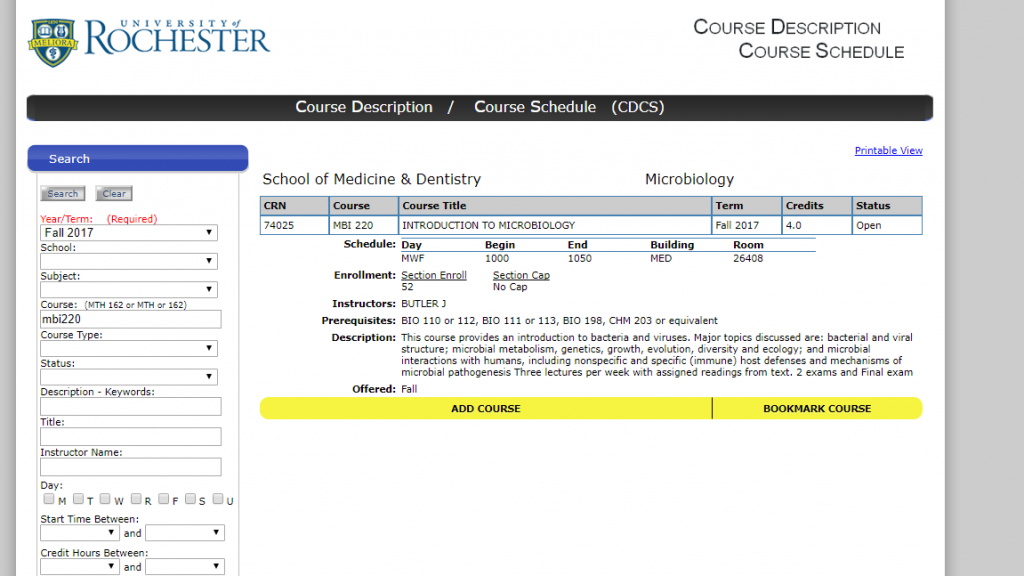Image resolution: width=1024 pixels, height=576 pixels.
Task: Click the Section Enroll value 52
Action: [408, 287]
